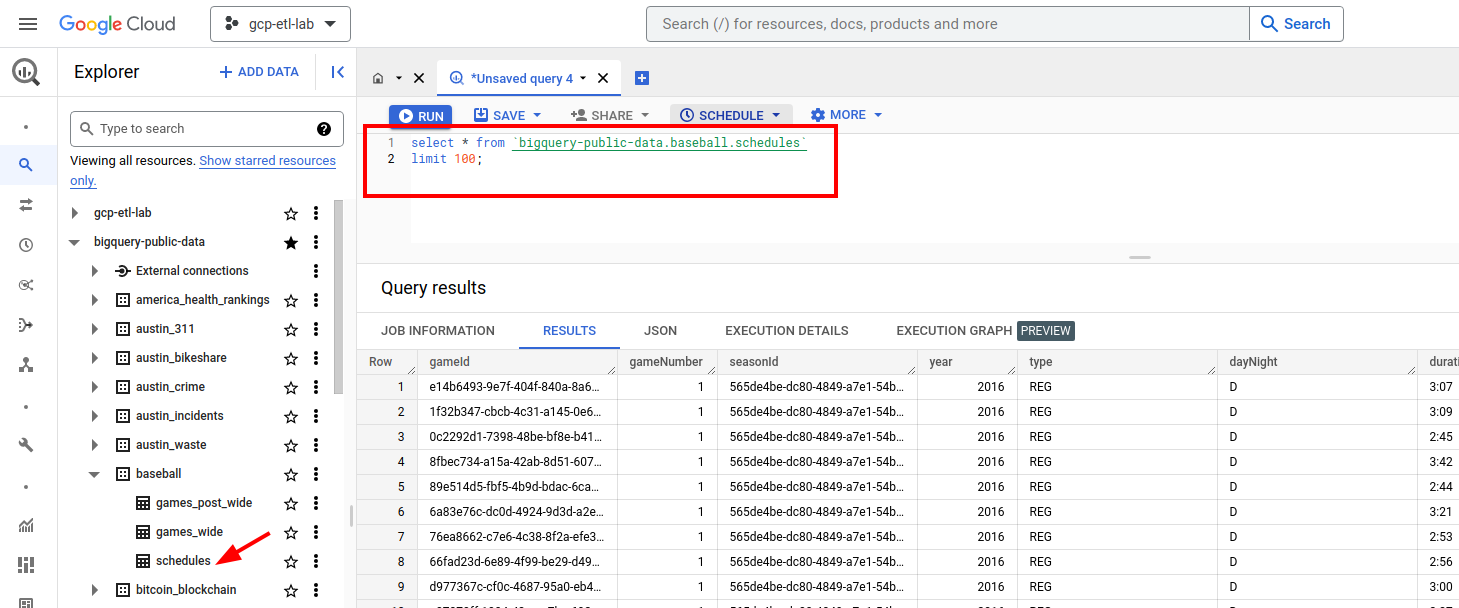Image resolution: width=1459 pixels, height=608 pixels.
Task: Click the blue Search button
Action: [1296, 24]
